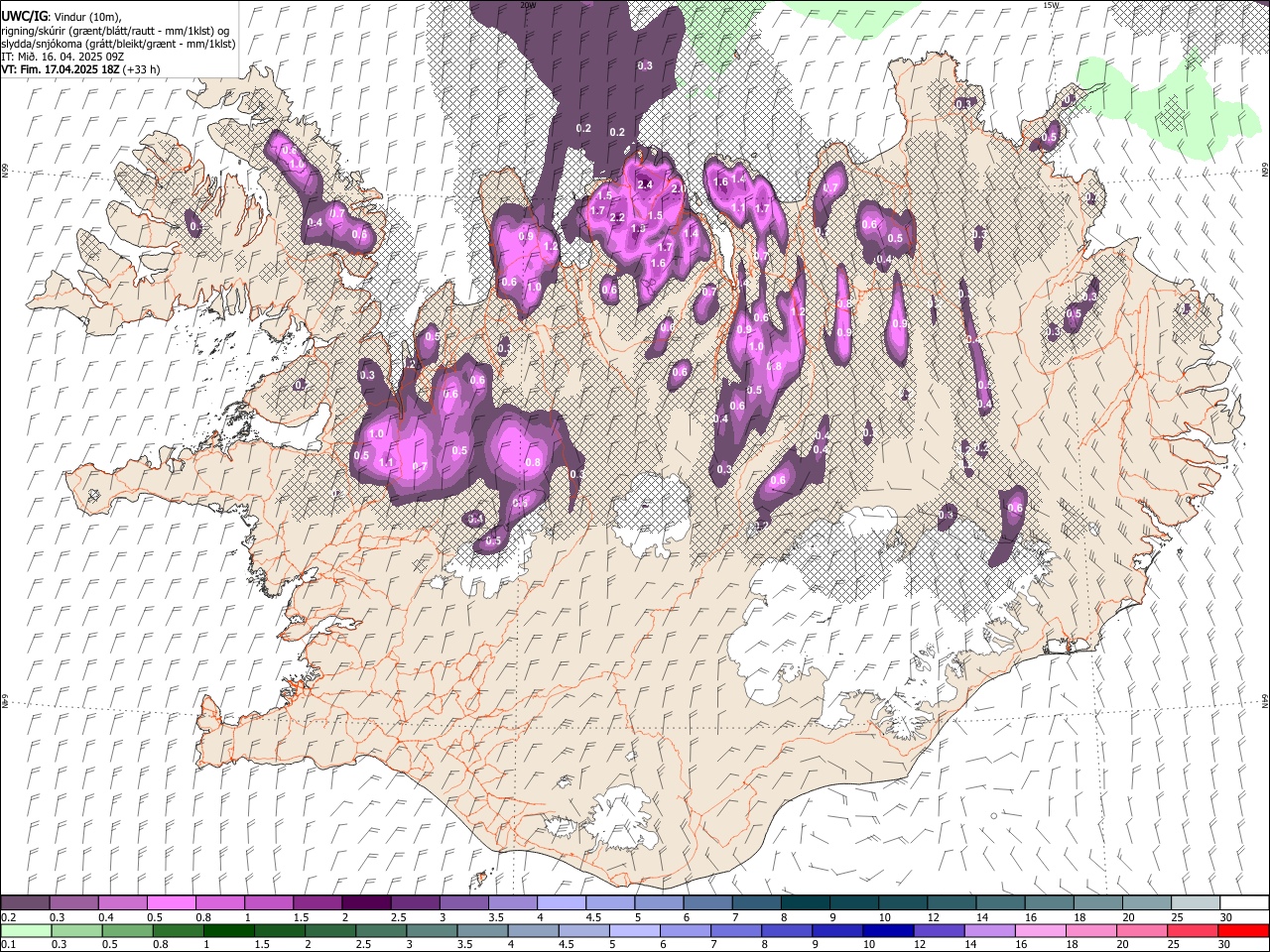Image resolution: width=1270 pixels, height=952 pixels.
Task: Select upper legend light gray swatch between 25 and 30
Action: pyautogui.click(x=1197, y=903)
